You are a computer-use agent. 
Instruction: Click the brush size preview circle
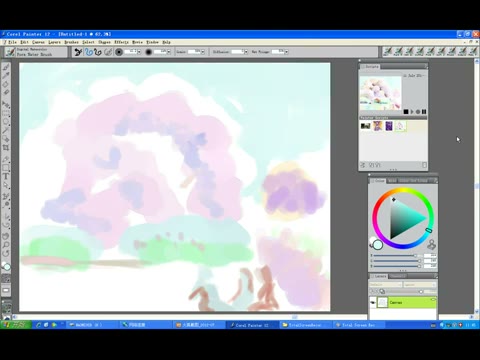pos(119,52)
